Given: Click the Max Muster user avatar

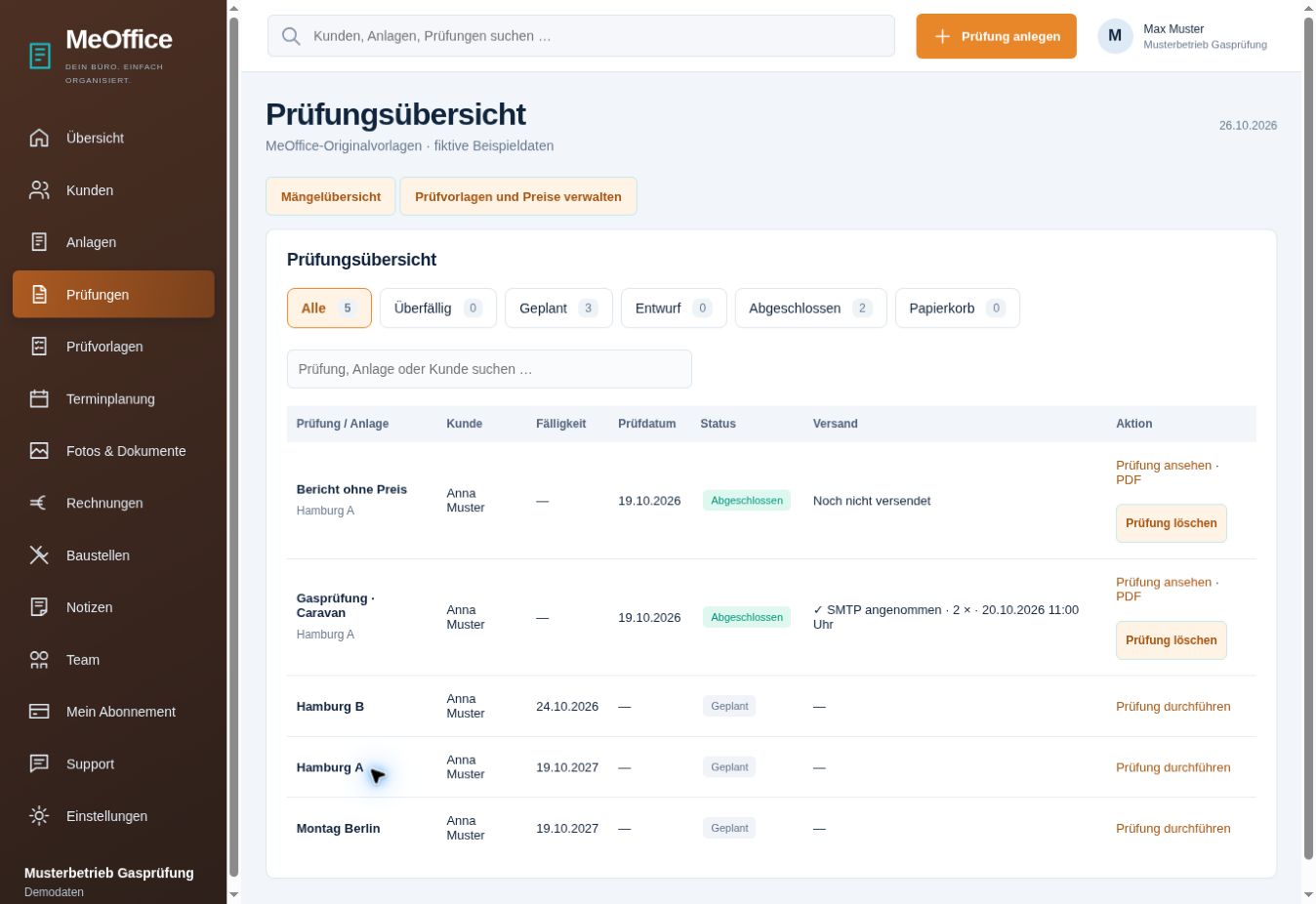Looking at the screenshot, I should 1115,36.
